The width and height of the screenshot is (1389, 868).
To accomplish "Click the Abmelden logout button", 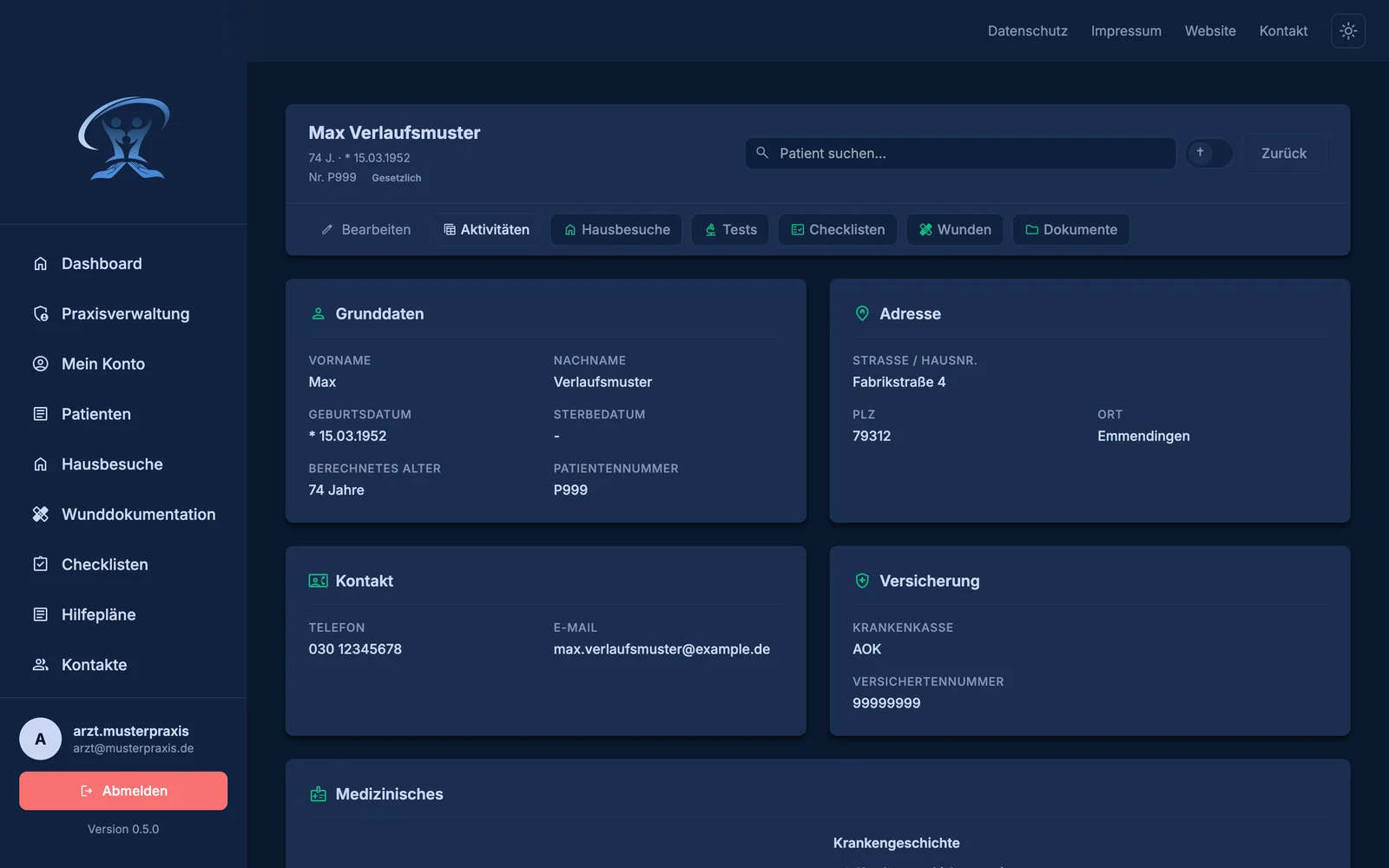I will (x=123, y=791).
